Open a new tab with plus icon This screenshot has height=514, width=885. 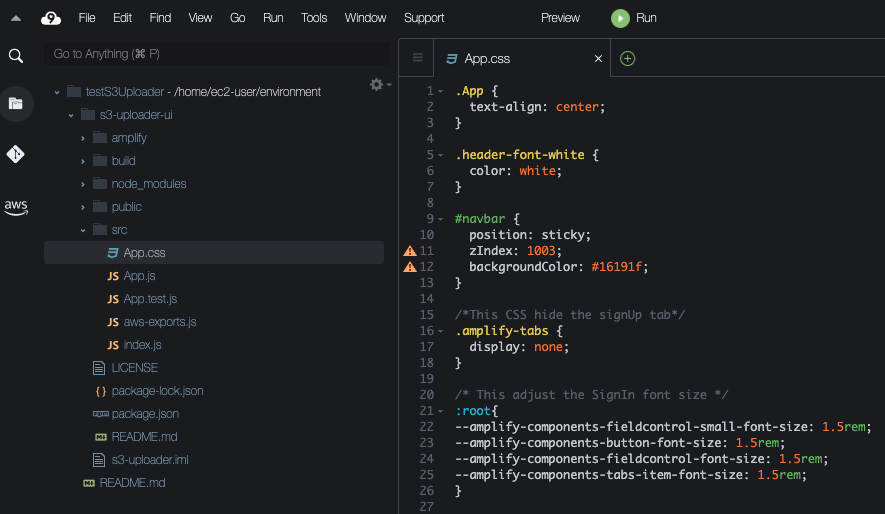[628, 59]
